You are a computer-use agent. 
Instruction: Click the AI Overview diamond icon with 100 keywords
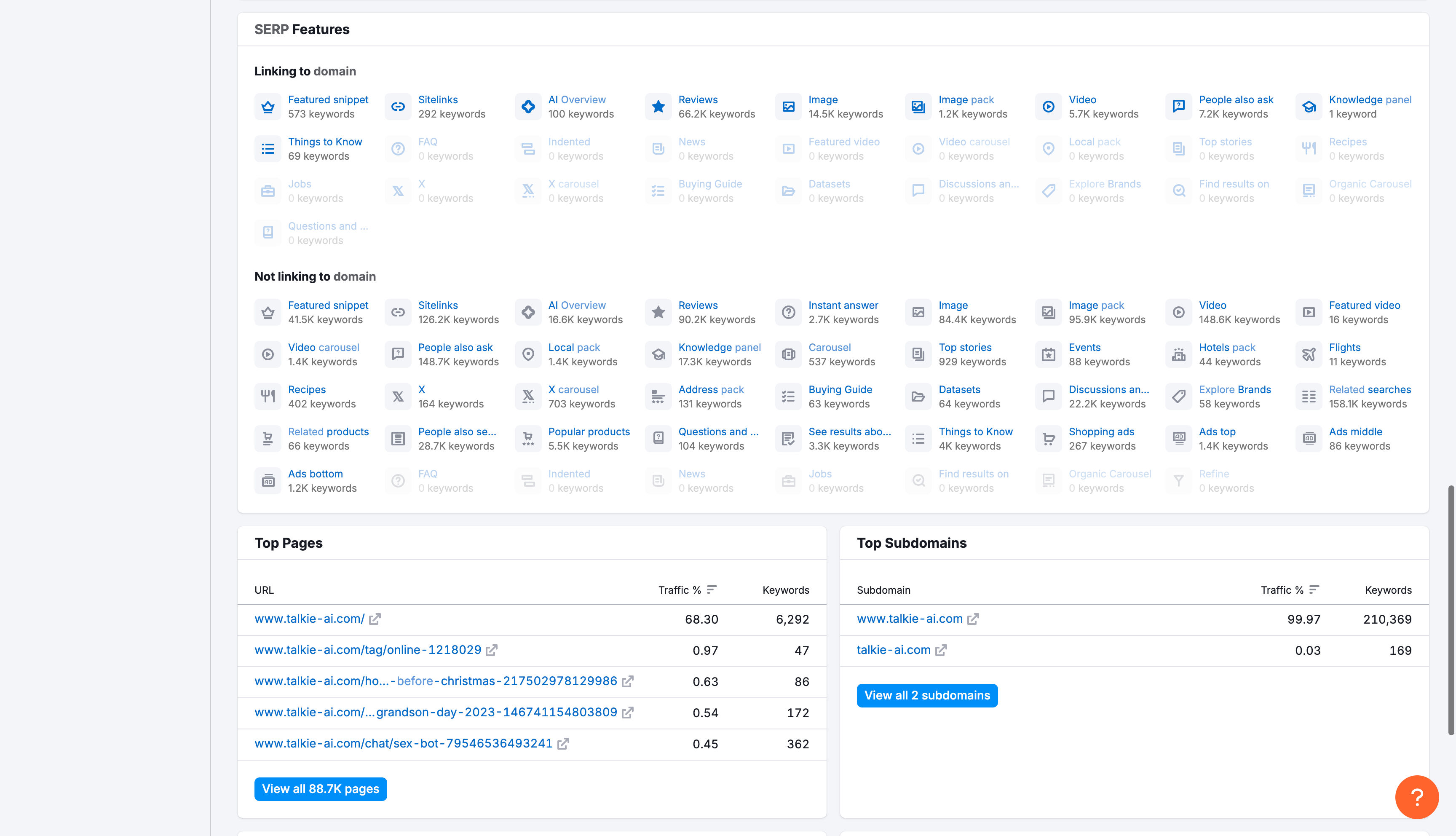528,107
